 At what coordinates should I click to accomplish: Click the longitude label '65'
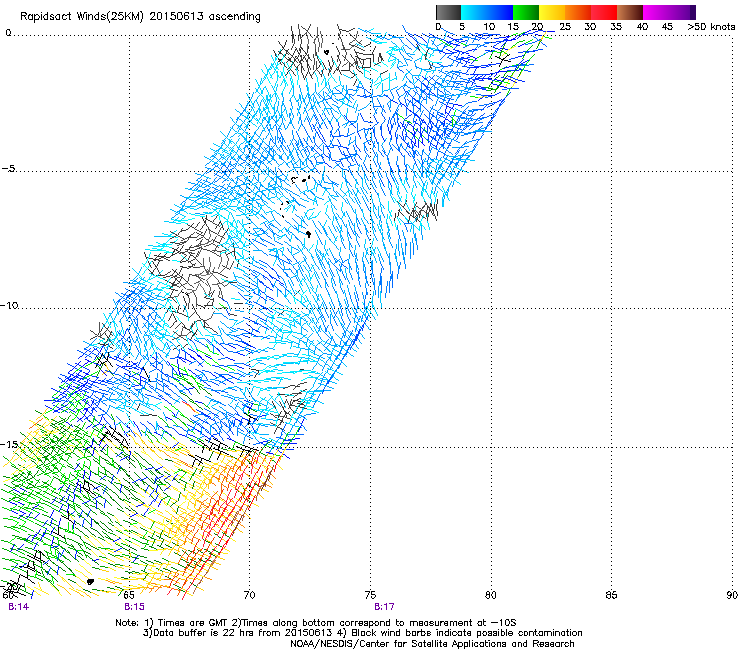tap(128, 595)
